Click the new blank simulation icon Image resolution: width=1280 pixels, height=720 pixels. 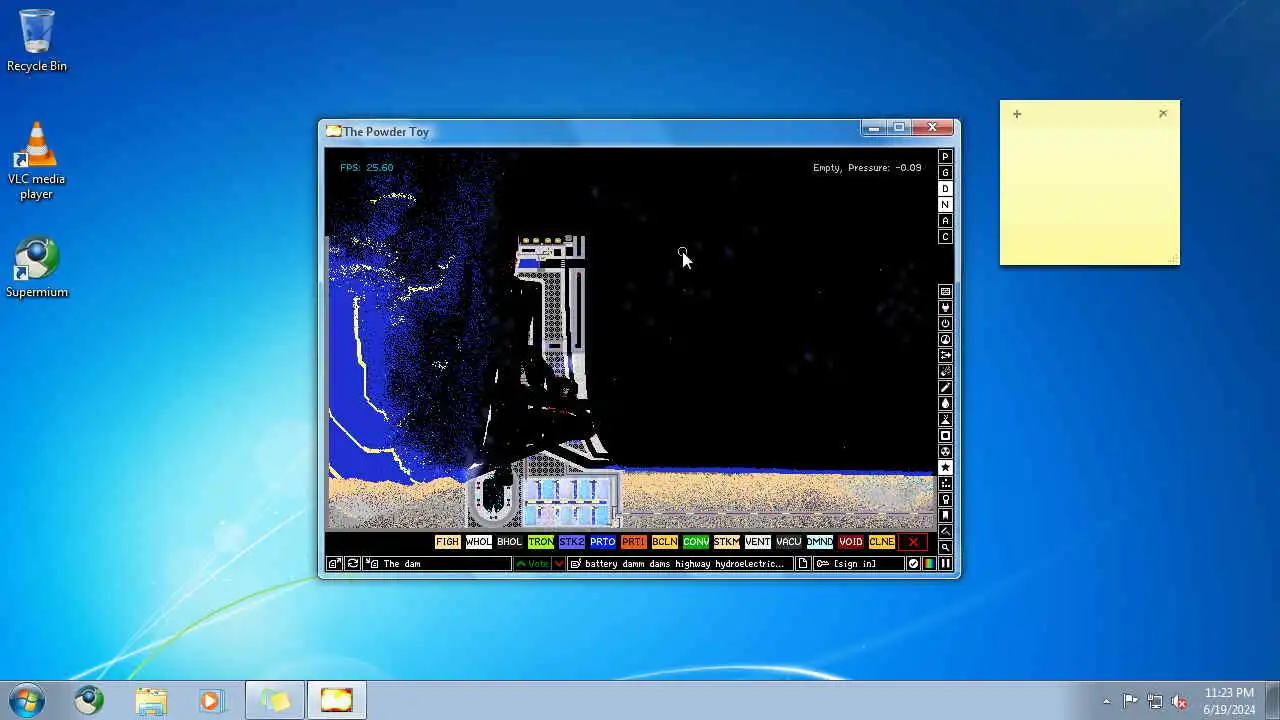coord(803,564)
